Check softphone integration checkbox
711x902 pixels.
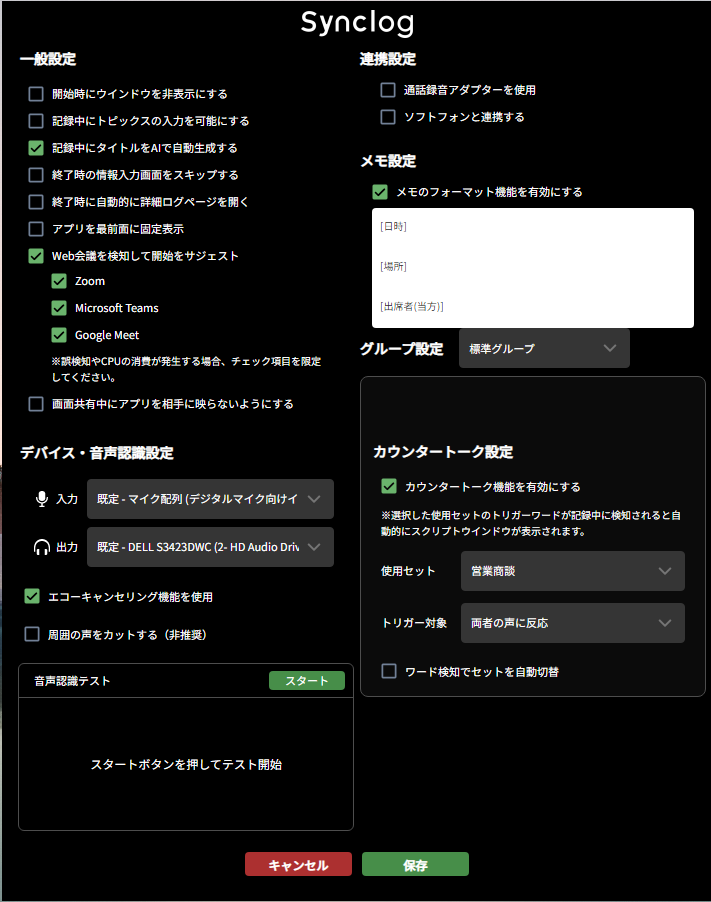(388, 117)
